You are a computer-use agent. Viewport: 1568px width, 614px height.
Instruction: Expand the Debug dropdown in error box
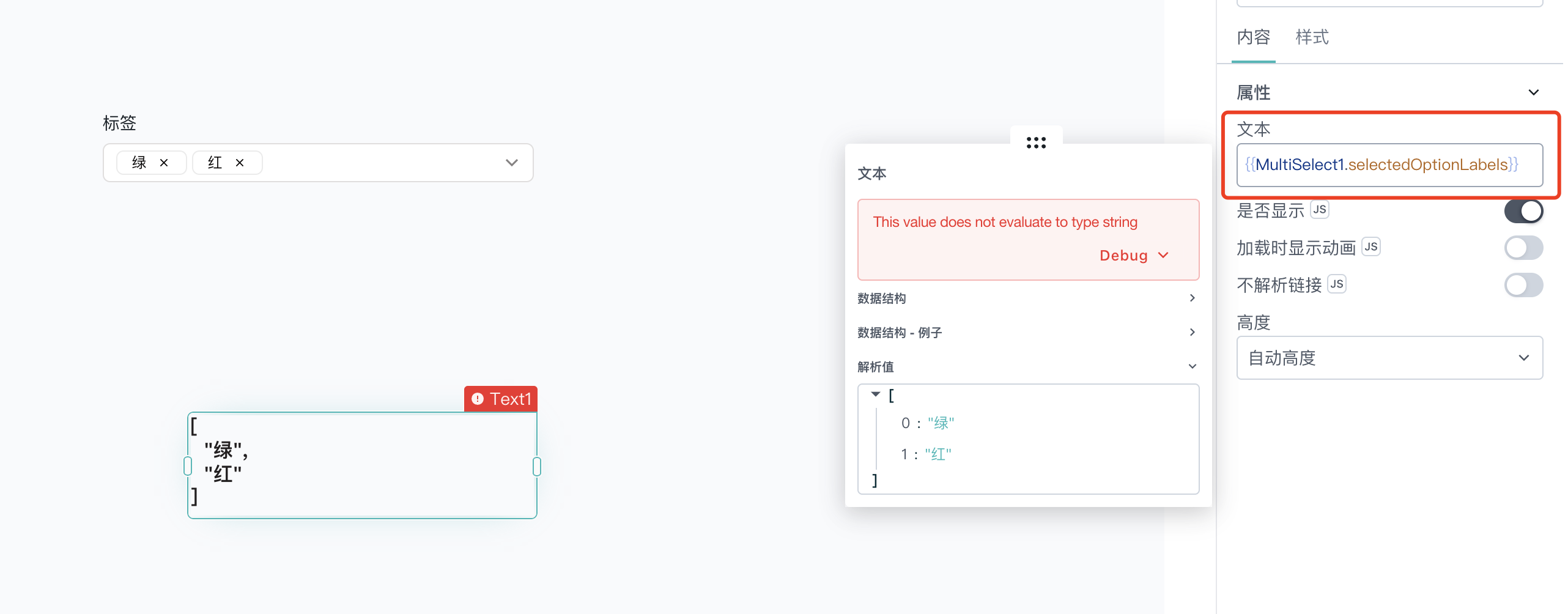pyautogui.click(x=1134, y=255)
